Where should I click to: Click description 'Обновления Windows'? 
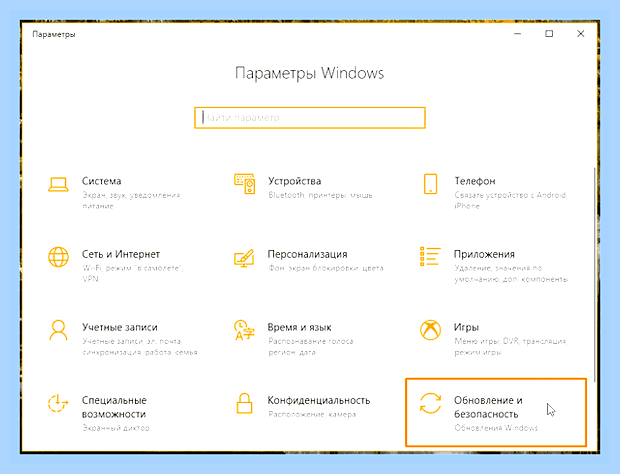(496, 428)
